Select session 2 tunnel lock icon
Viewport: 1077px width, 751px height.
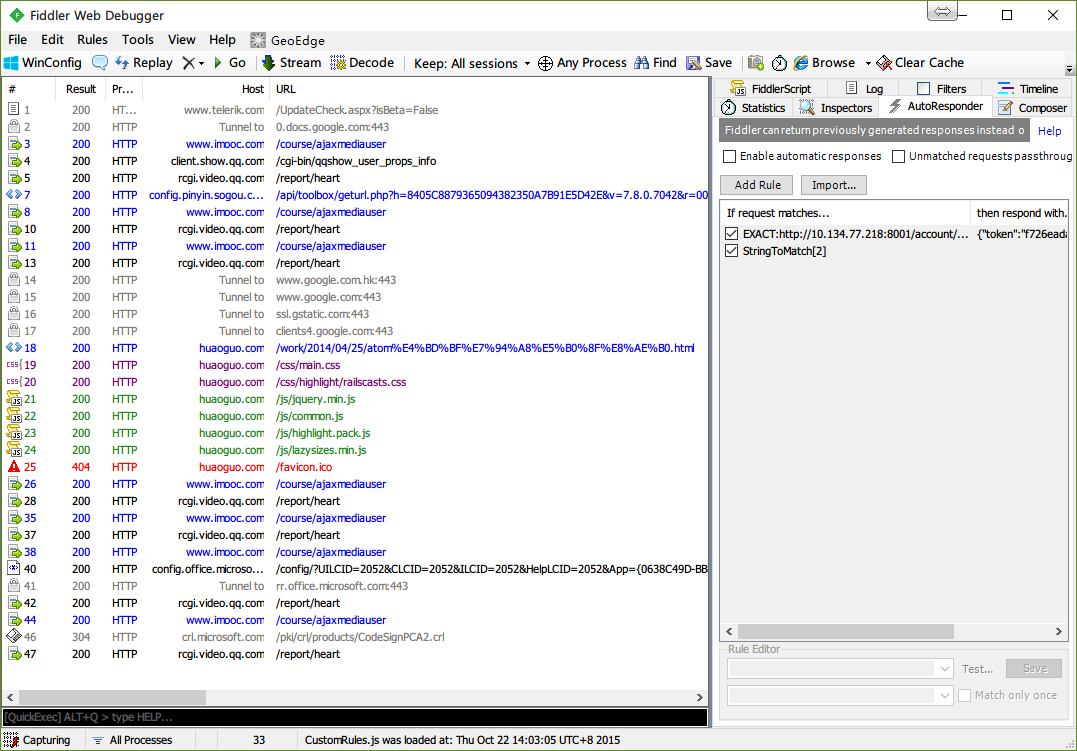[14, 126]
